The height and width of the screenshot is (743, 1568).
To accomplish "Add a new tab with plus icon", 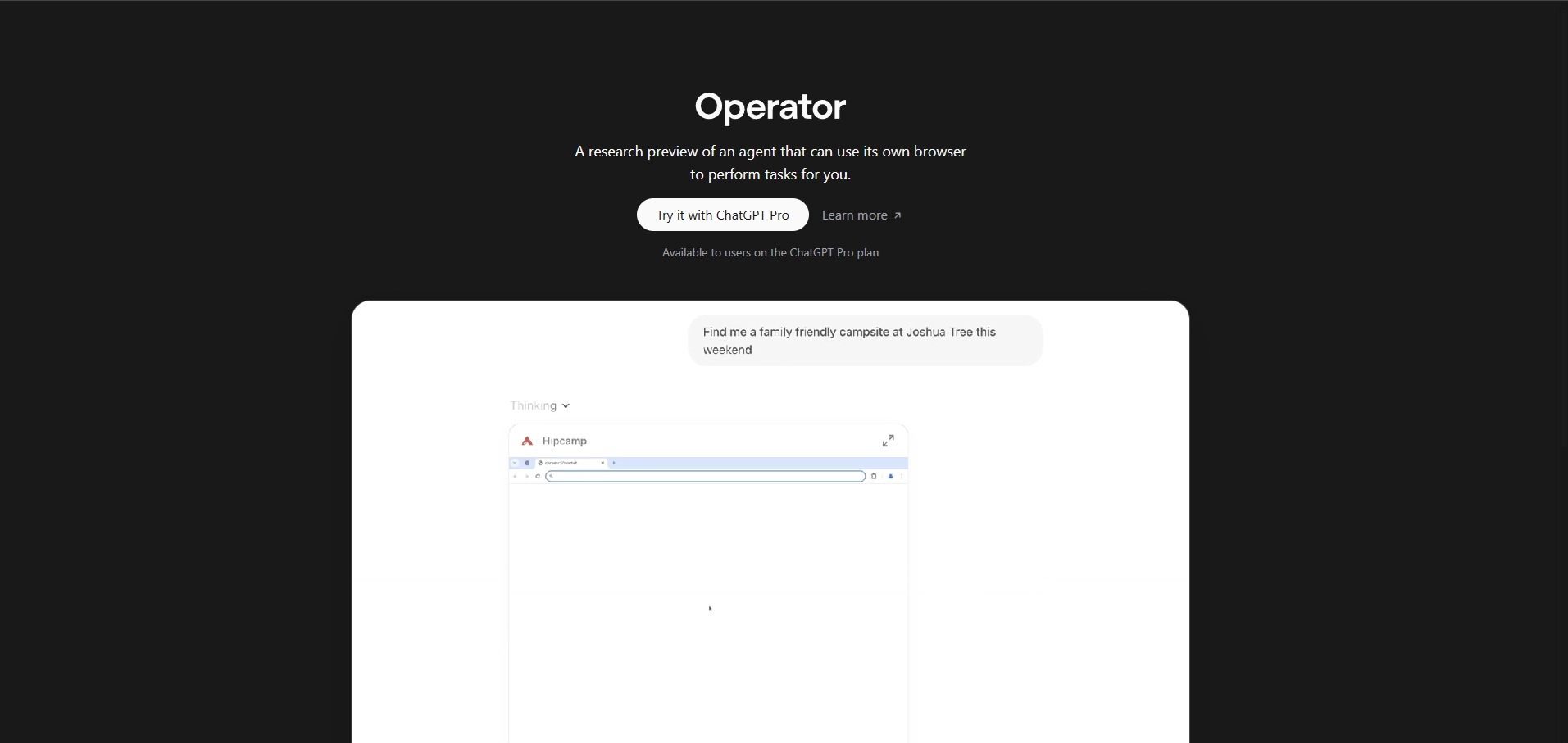I will pos(614,463).
